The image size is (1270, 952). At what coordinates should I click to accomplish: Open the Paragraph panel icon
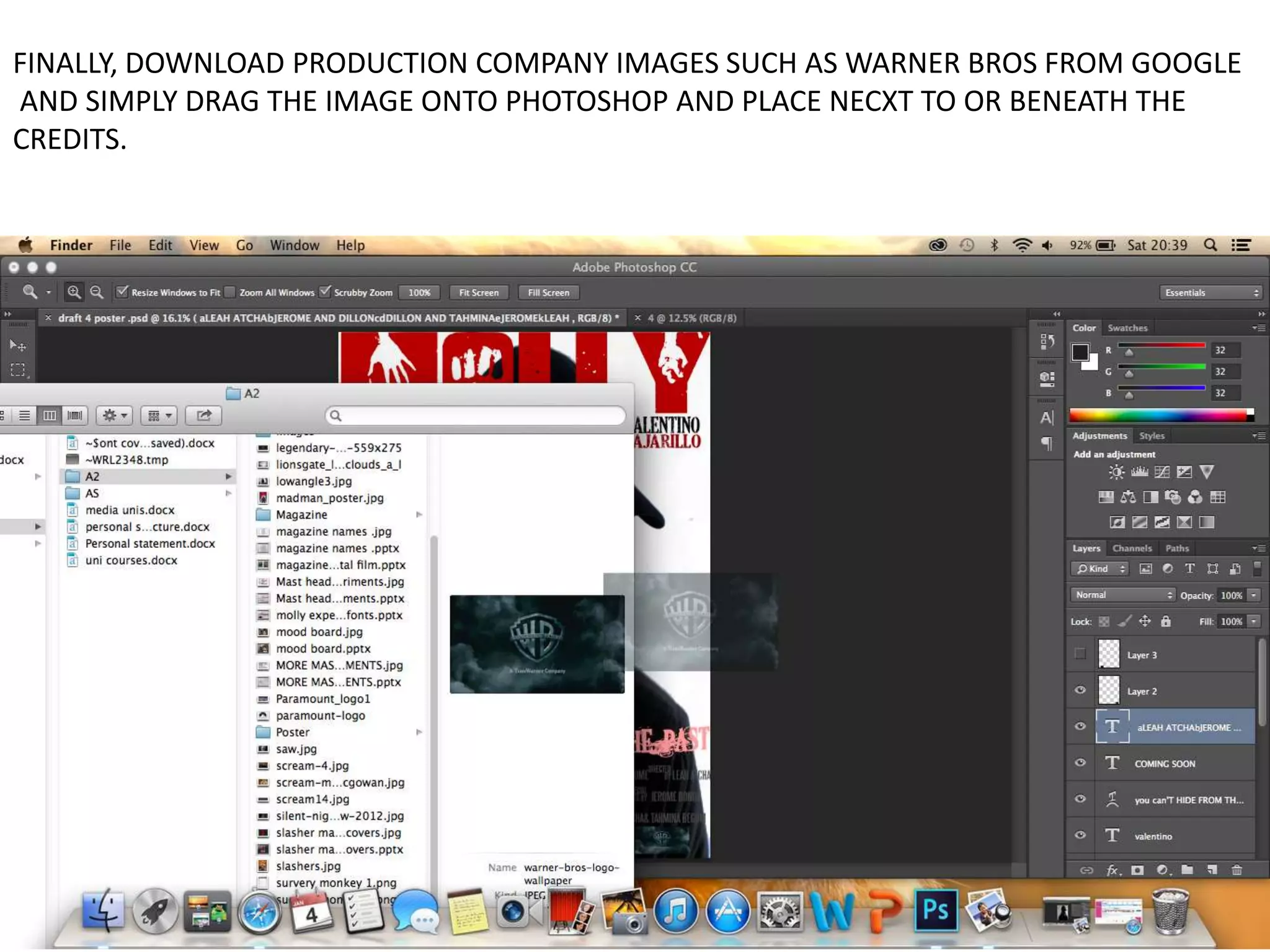(x=1047, y=444)
